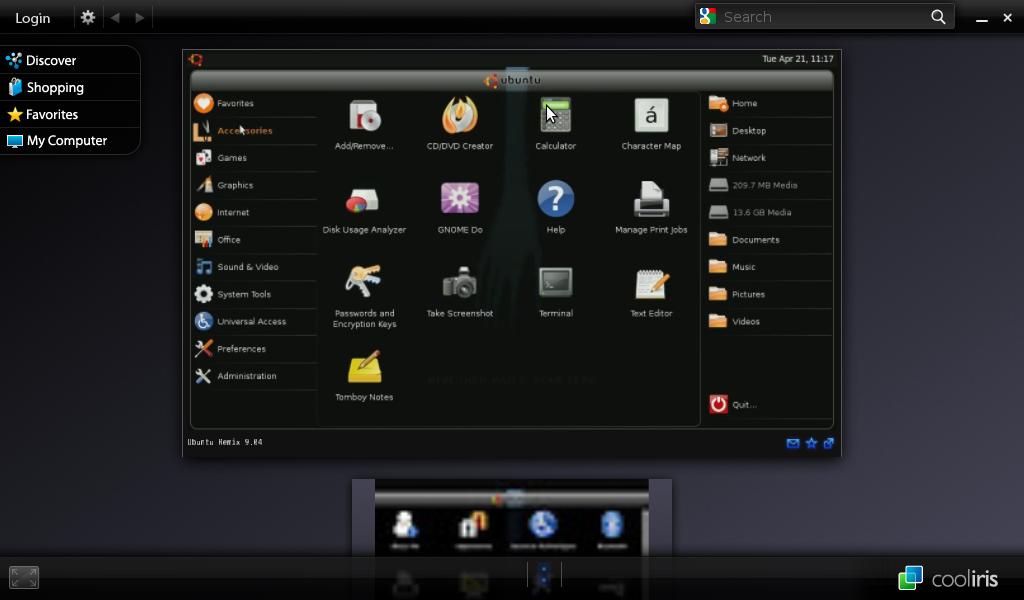Viewport: 1024px width, 600px height.
Task: Open Cooliris settings gear
Action: (88, 18)
